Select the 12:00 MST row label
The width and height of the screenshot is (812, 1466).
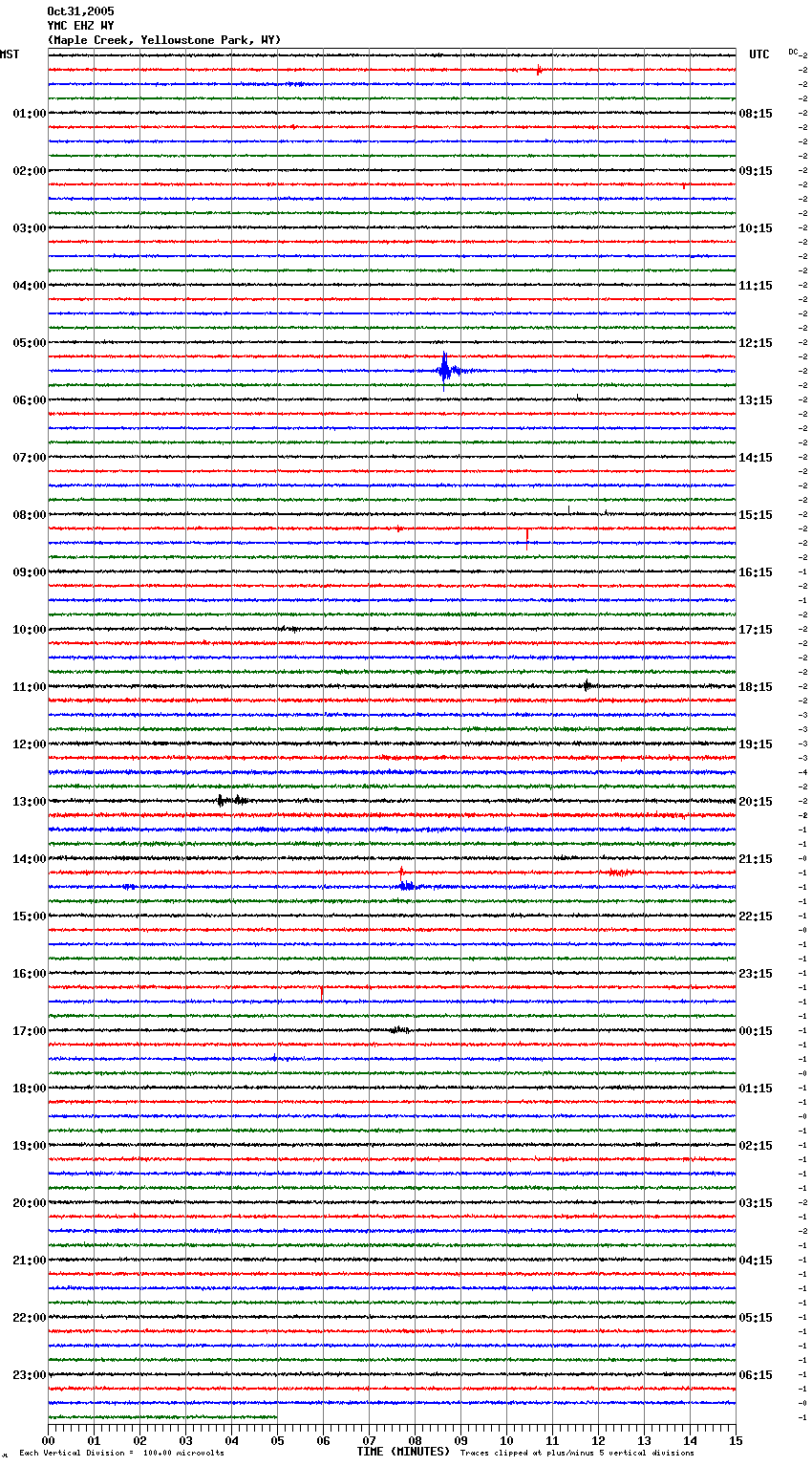pos(29,744)
